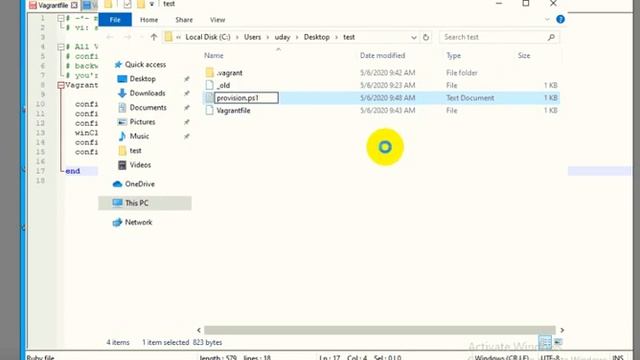Open test folder in navigation pane
Screen dimensions: 640x360
pos(136,151)
